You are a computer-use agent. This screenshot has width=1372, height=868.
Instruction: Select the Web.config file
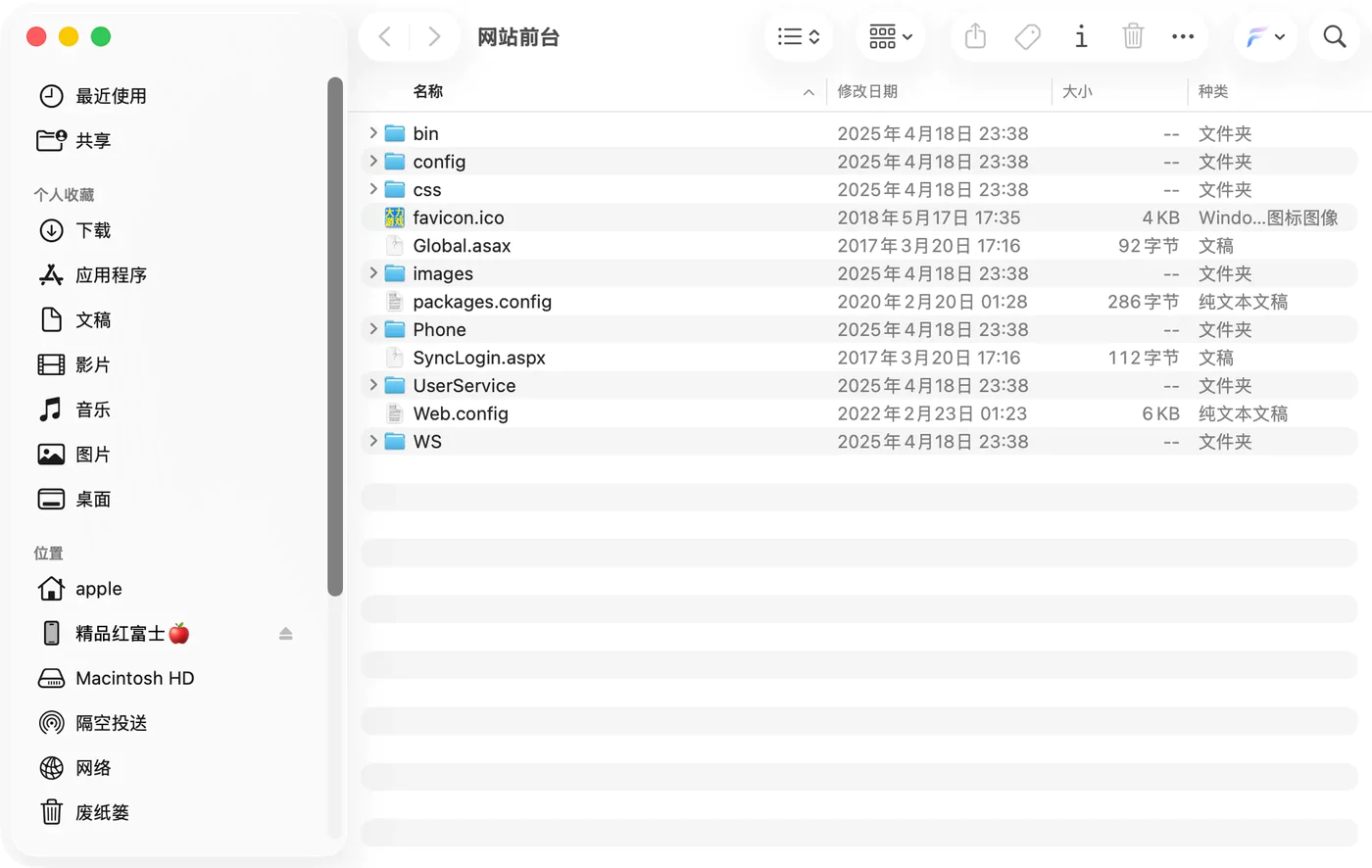pos(859,413)
